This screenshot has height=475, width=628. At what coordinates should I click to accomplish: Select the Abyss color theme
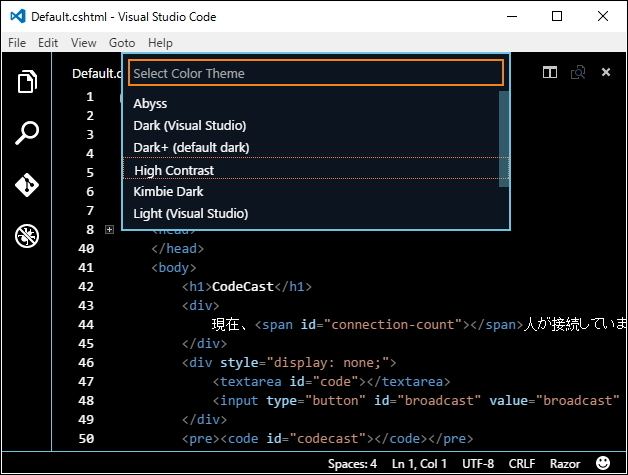[x=150, y=103]
